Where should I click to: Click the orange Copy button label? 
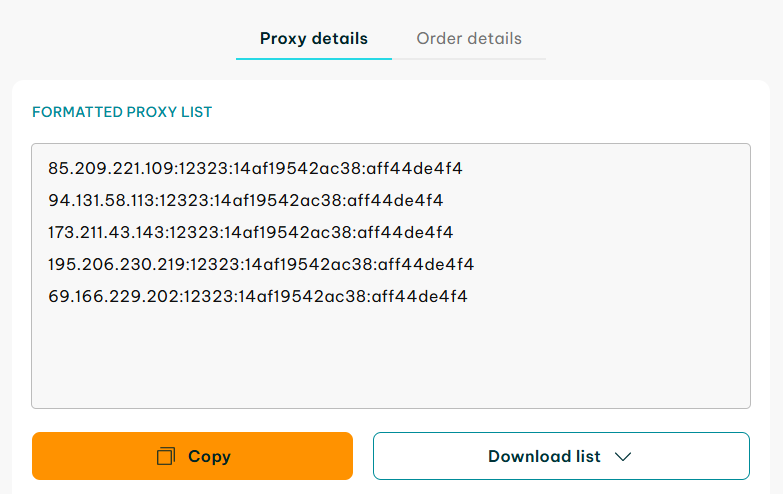point(209,457)
